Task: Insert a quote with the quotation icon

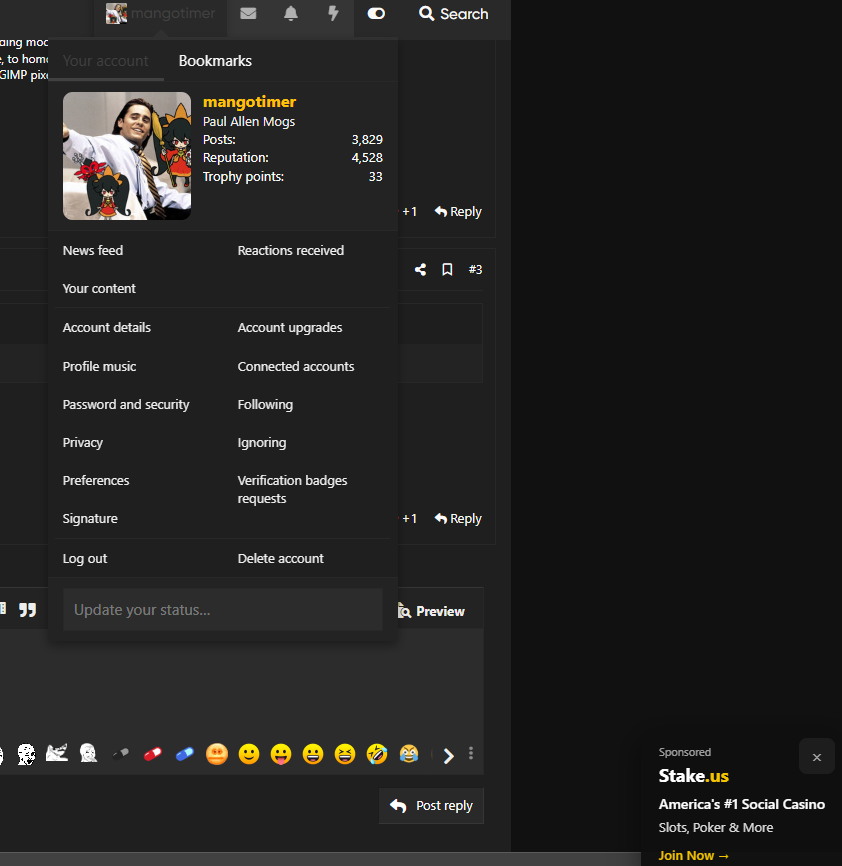Action: 28,610
